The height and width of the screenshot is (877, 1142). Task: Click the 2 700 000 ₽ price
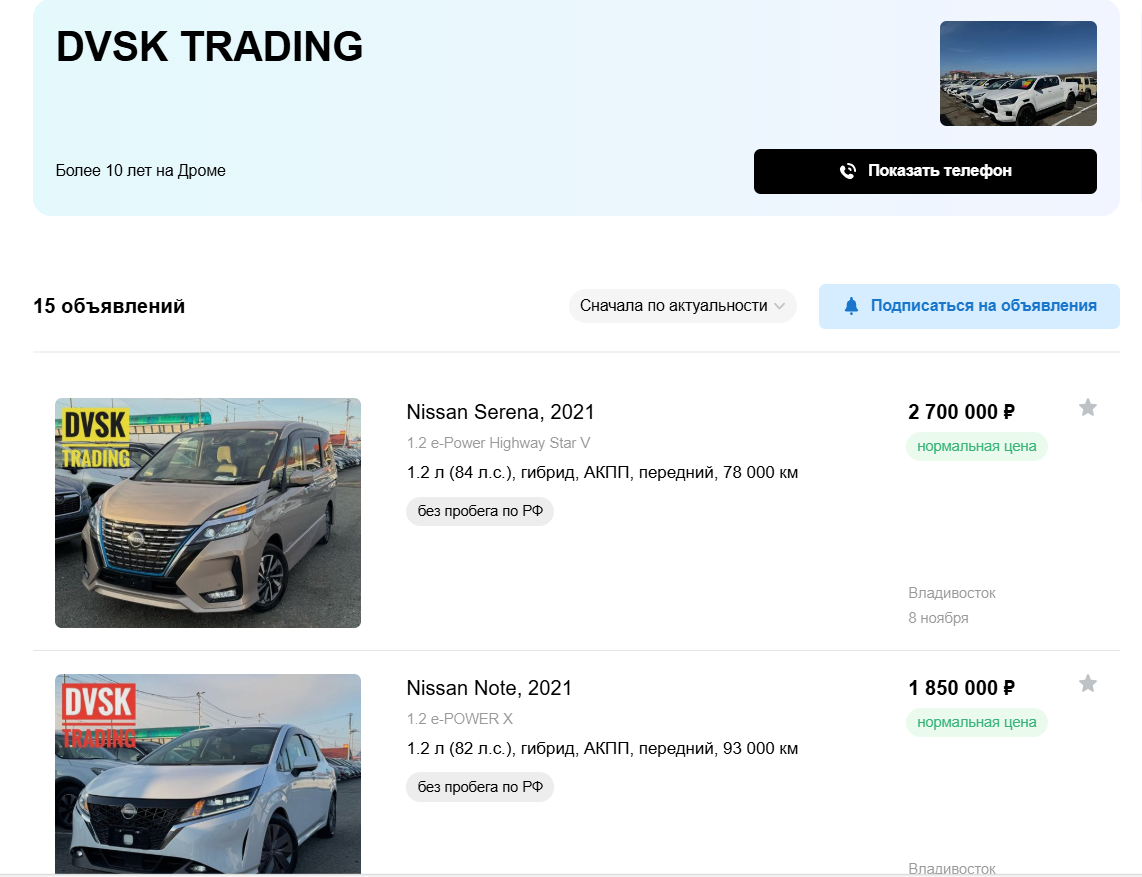click(961, 412)
